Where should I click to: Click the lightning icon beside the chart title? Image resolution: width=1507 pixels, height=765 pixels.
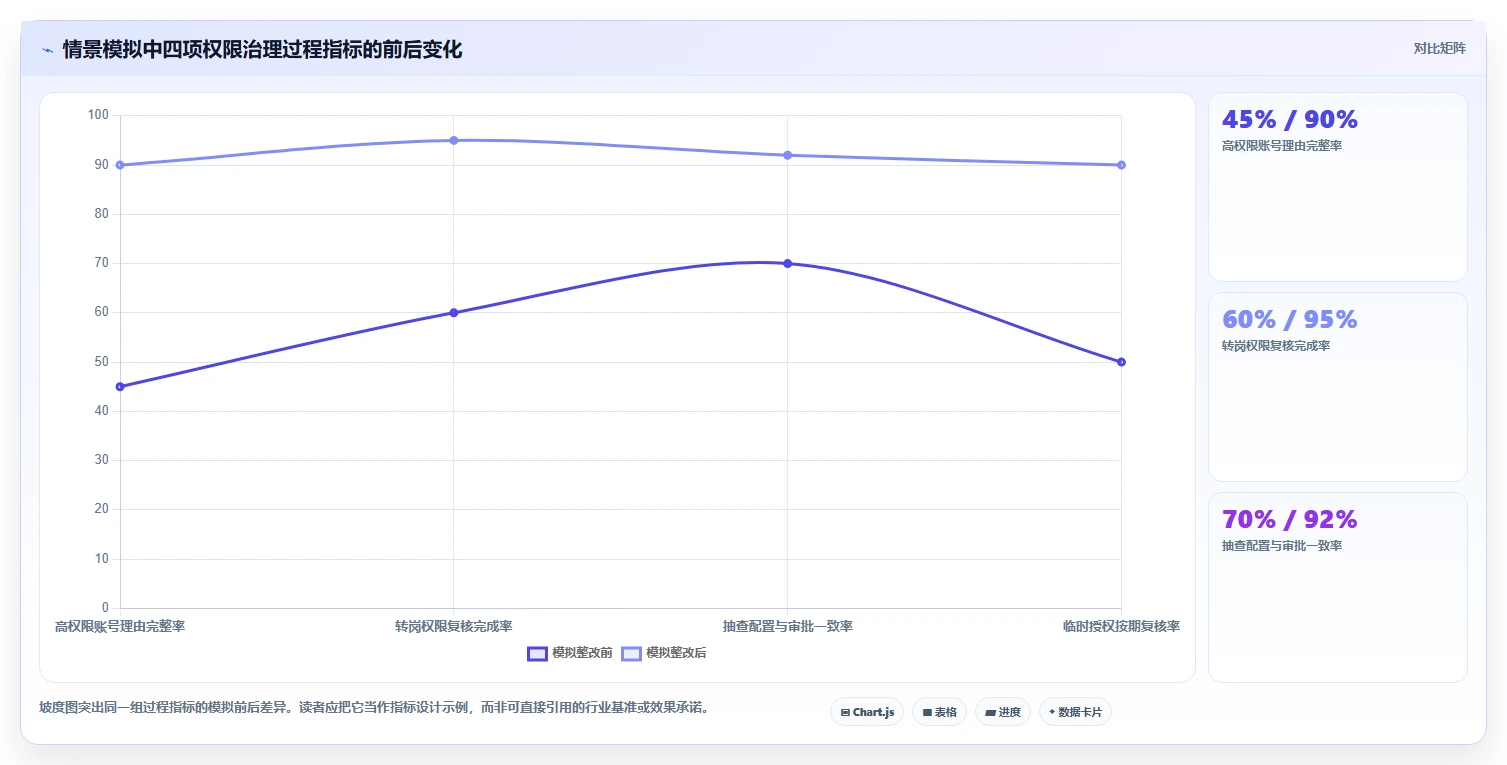point(47,50)
